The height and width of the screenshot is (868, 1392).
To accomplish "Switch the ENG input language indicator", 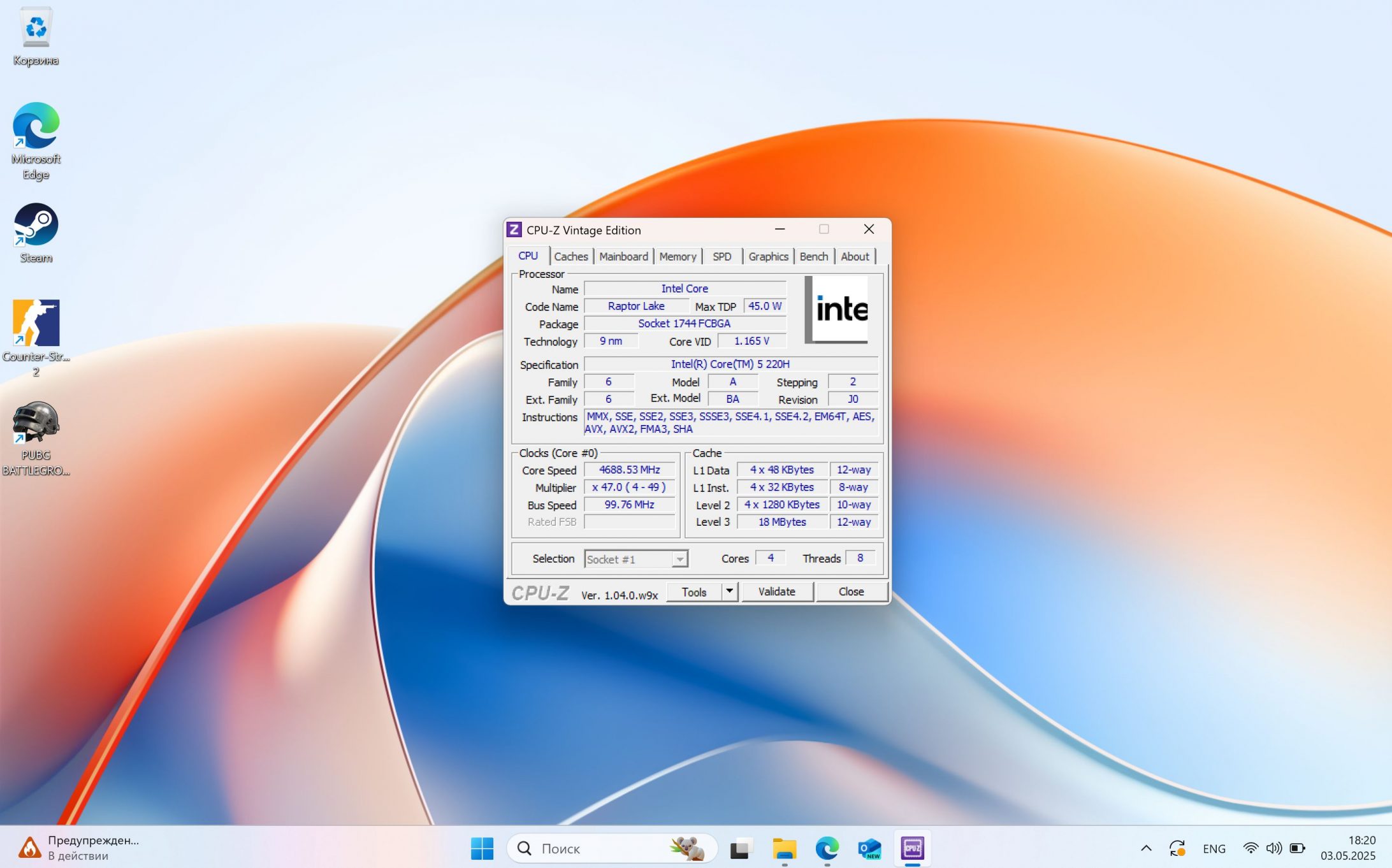I will (x=1214, y=848).
